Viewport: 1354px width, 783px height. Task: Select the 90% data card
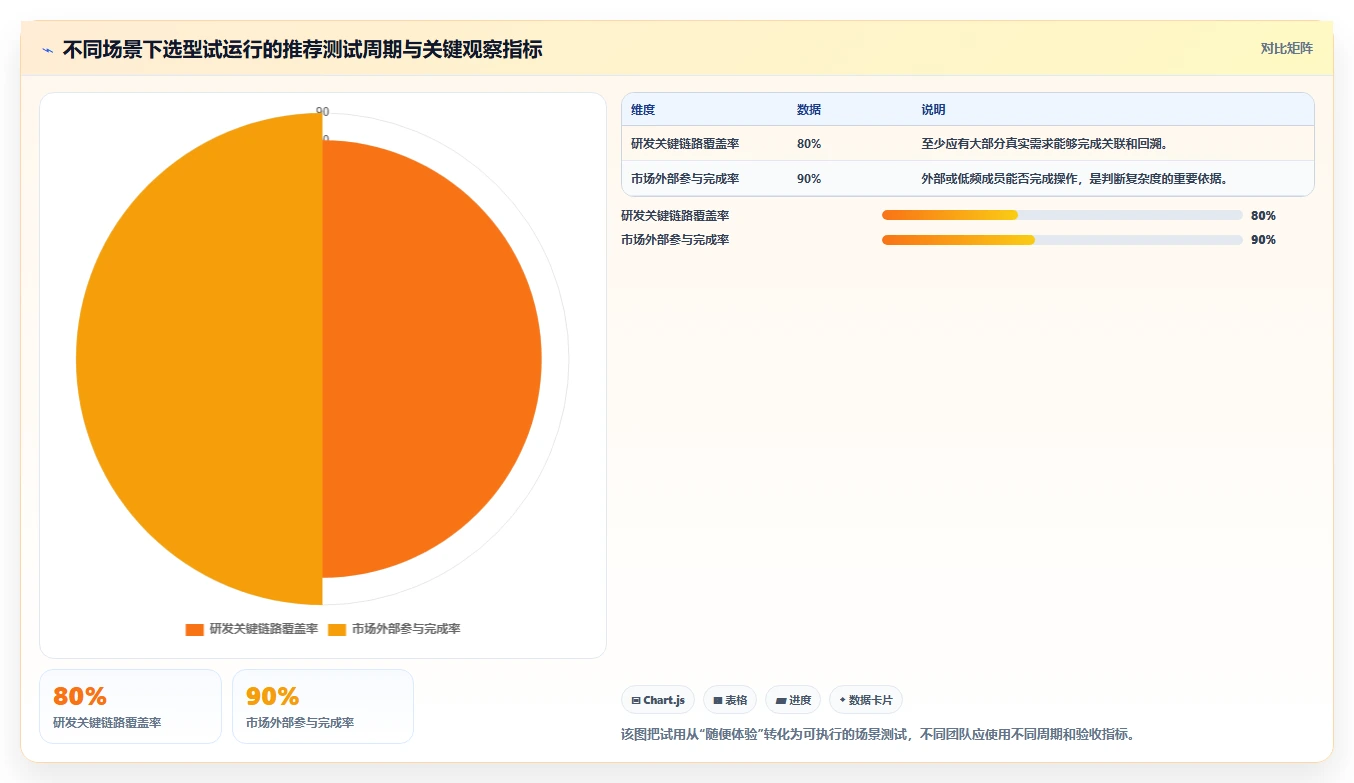[x=323, y=706]
